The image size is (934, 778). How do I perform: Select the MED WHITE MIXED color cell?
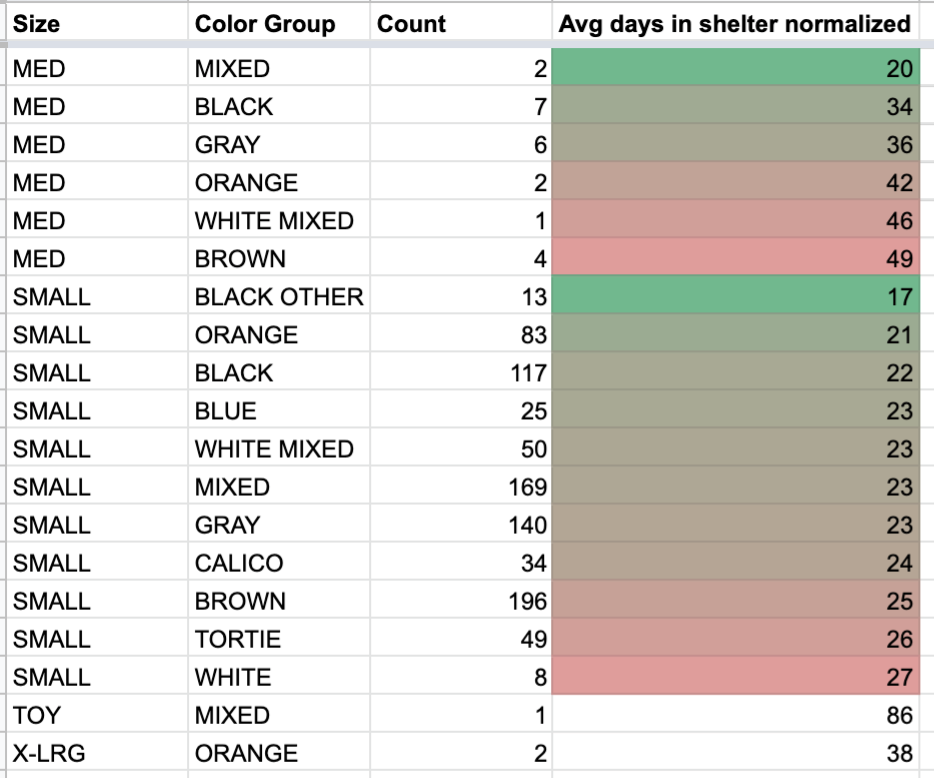pos(279,221)
